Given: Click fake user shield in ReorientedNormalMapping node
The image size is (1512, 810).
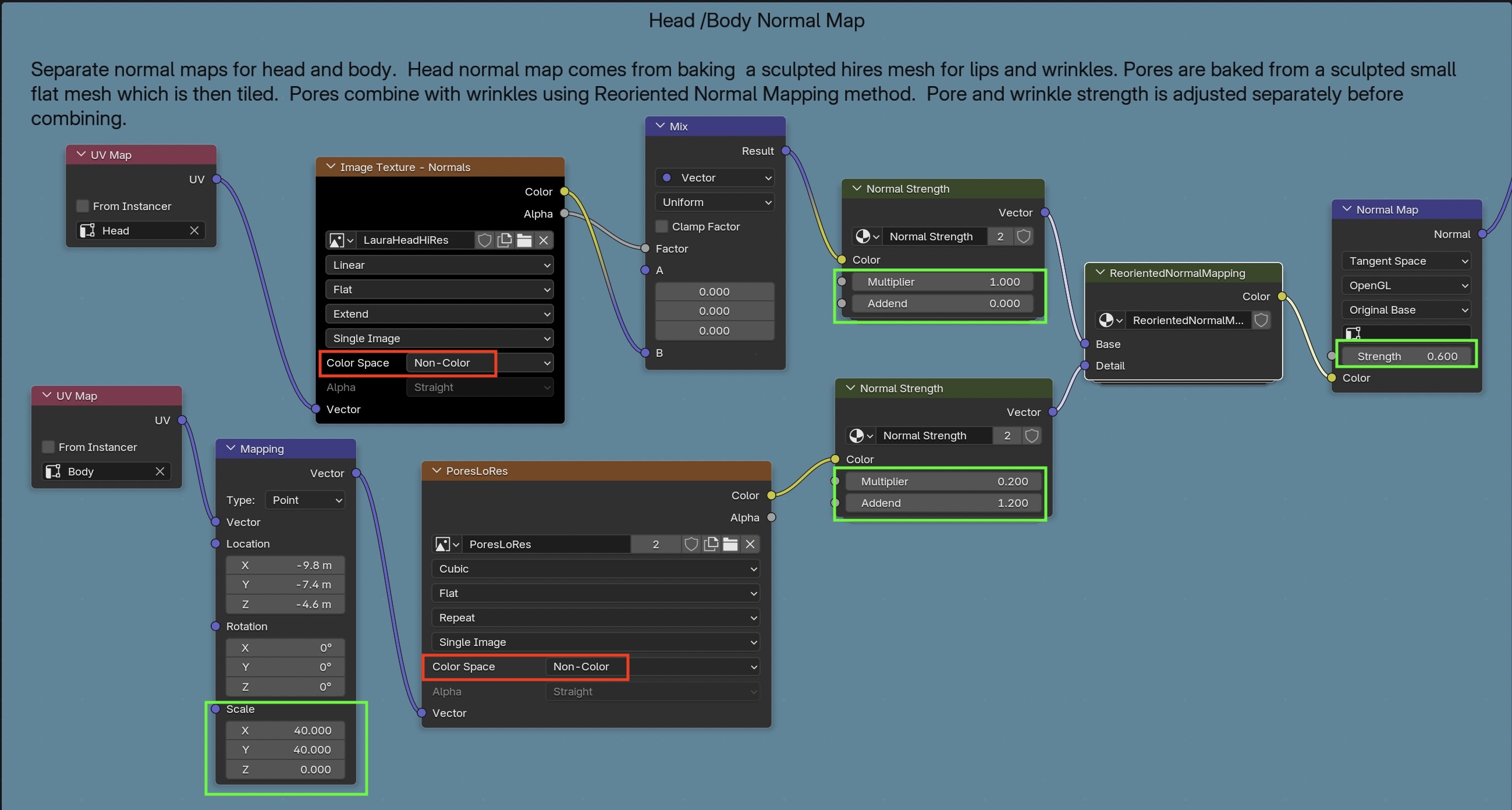Looking at the screenshot, I should [x=1261, y=320].
